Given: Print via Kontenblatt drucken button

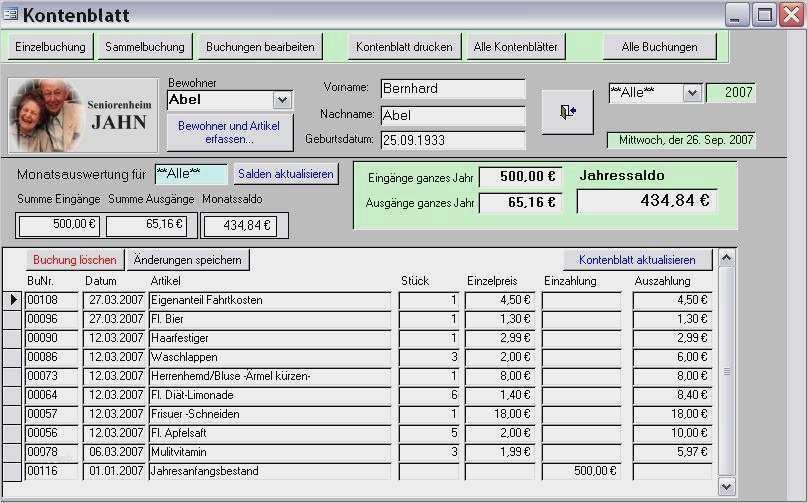Looking at the screenshot, I should (405, 47).
